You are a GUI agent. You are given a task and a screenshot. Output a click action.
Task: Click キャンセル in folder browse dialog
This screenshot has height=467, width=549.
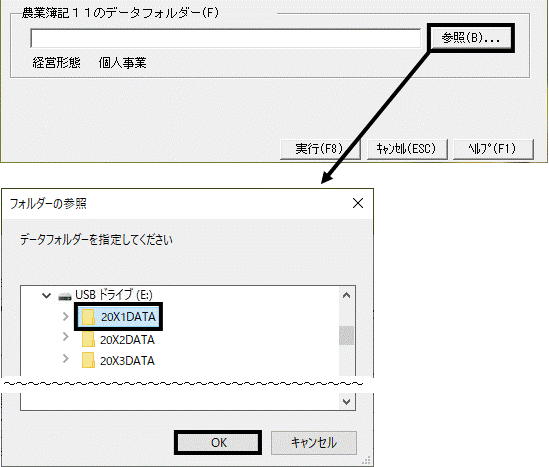click(314, 443)
